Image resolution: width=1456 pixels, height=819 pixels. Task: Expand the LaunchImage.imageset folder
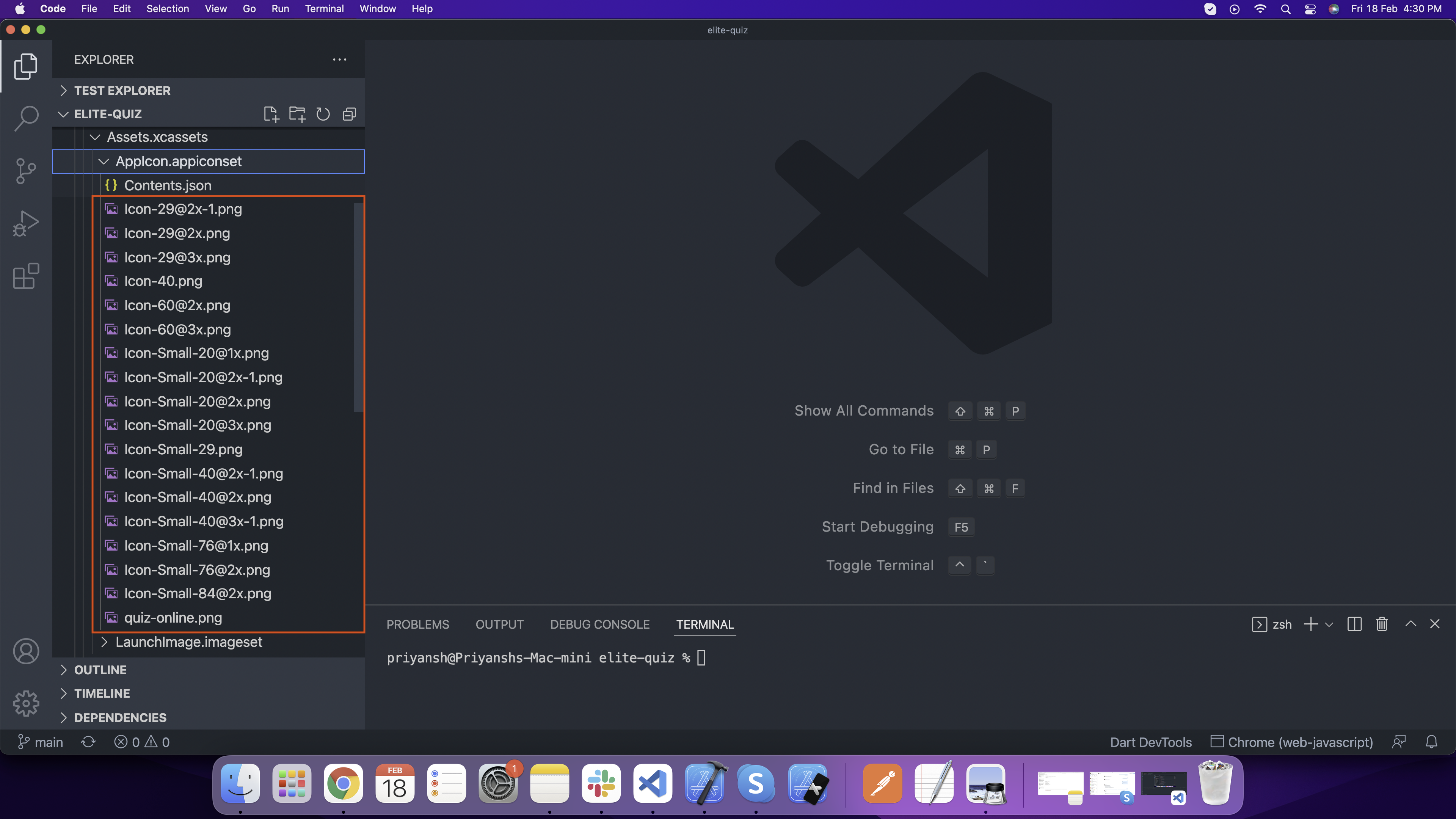(x=188, y=642)
